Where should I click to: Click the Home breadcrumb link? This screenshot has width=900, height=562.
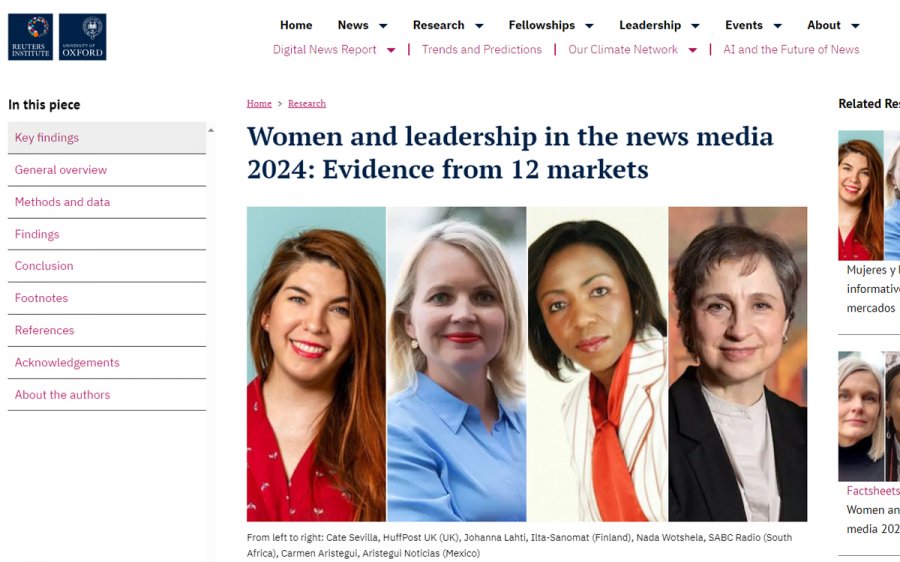tap(259, 104)
